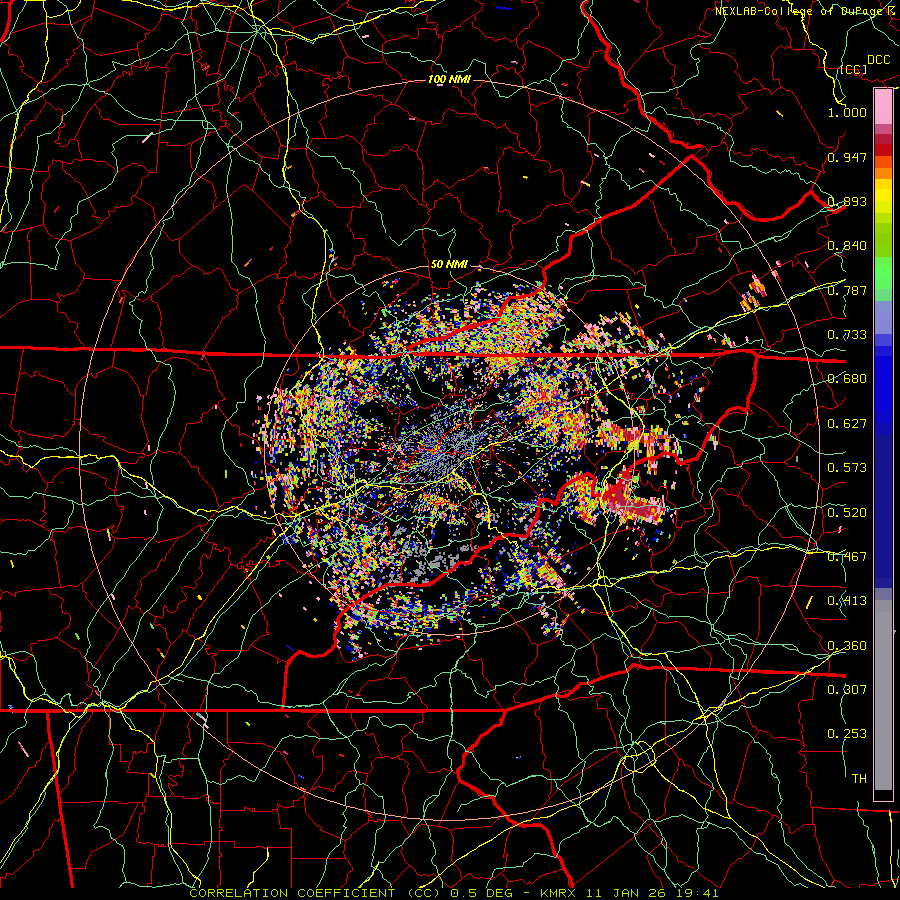The image size is (900, 900).
Task: Click the 100 NMI range ring label
Action: click(x=449, y=79)
